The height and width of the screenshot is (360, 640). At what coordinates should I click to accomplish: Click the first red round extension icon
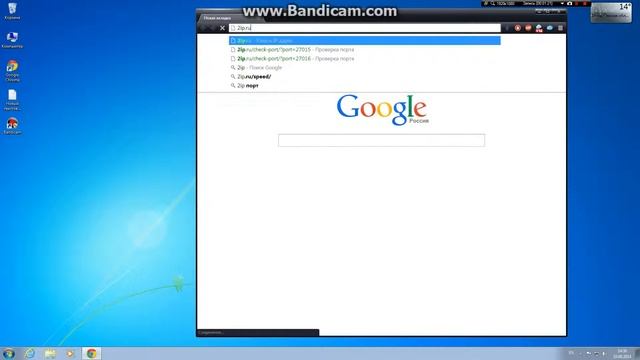click(518, 28)
